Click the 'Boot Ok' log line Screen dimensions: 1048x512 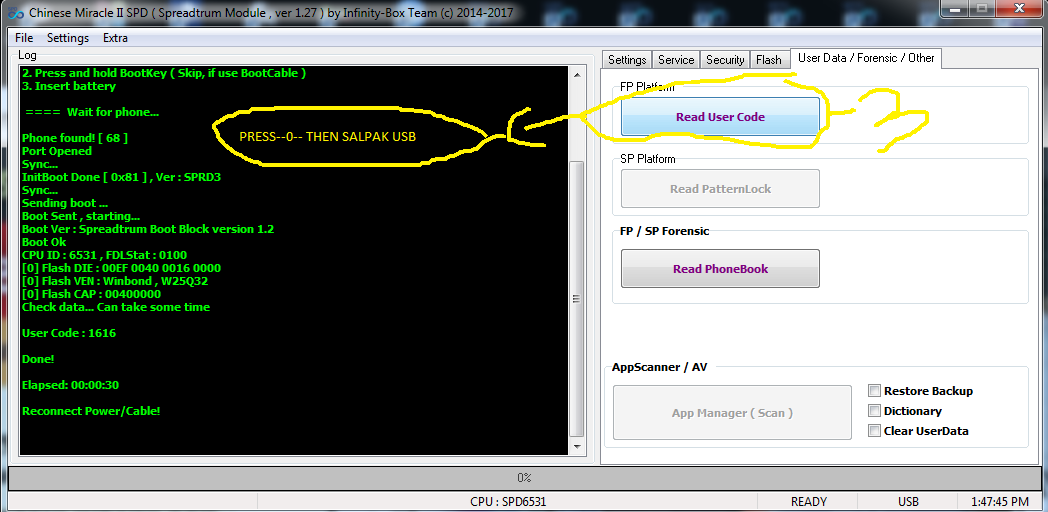[x=44, y=242]
